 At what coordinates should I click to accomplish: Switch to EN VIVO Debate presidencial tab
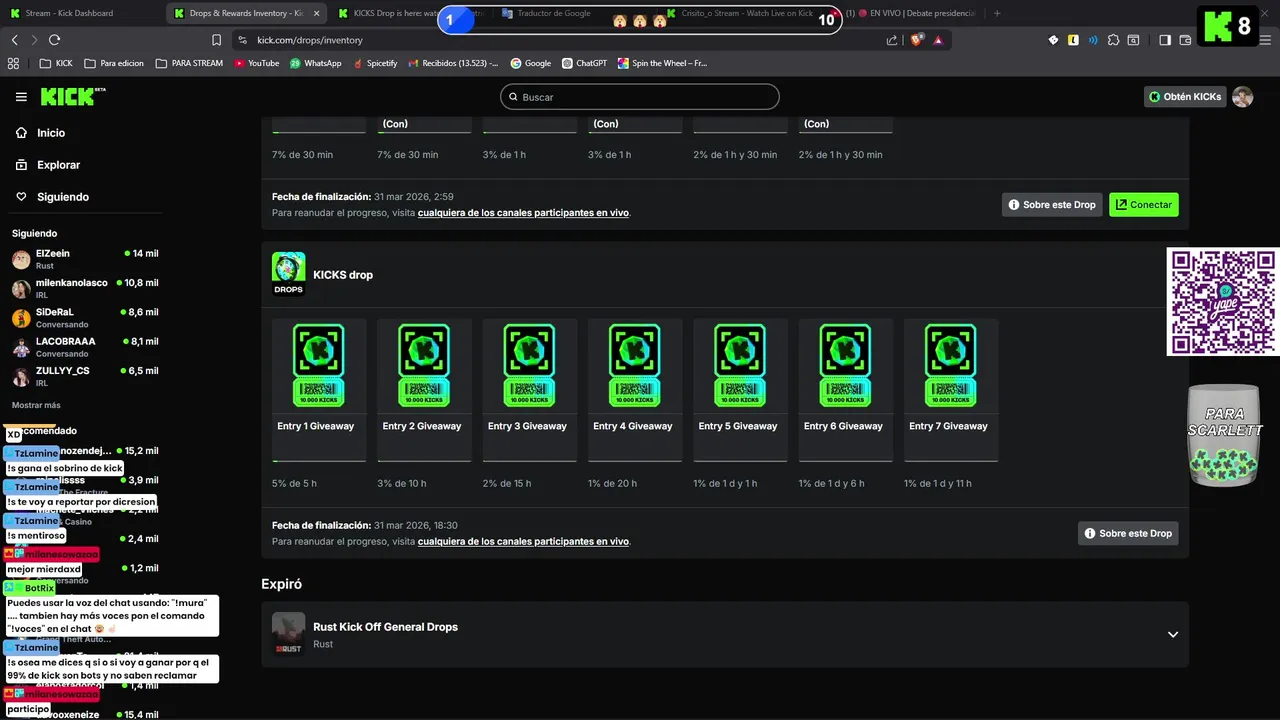point(910,13)
